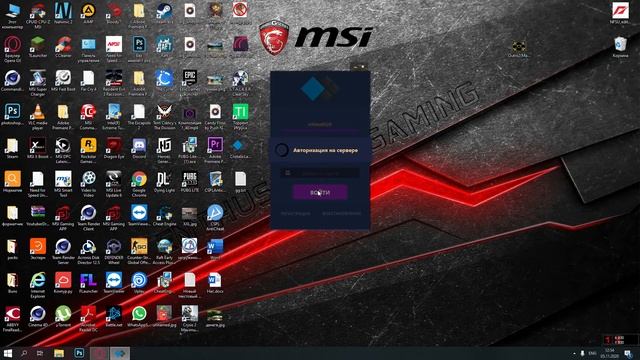Viewport: 640px width, 360px height.
Task: Open the notification center icon
Action: pyautogui.click(x=628, y=353)
